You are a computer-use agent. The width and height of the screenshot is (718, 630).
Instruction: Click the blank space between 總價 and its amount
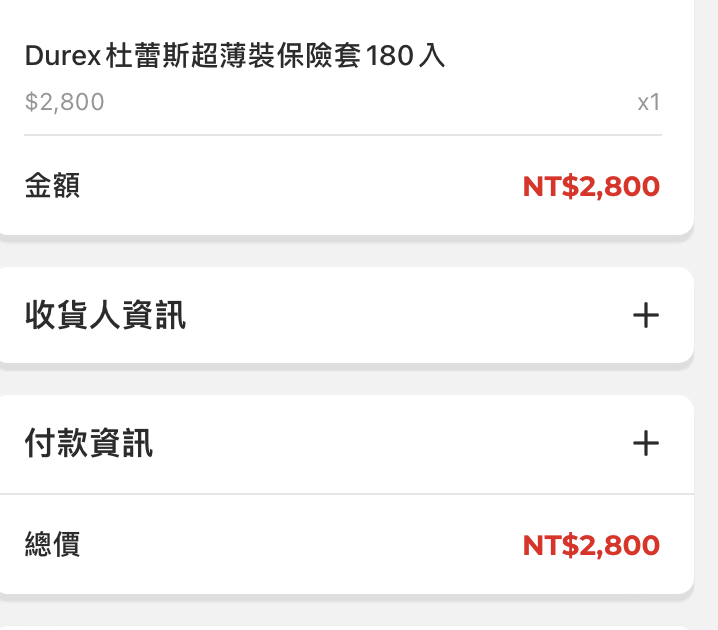pos(300,545)
